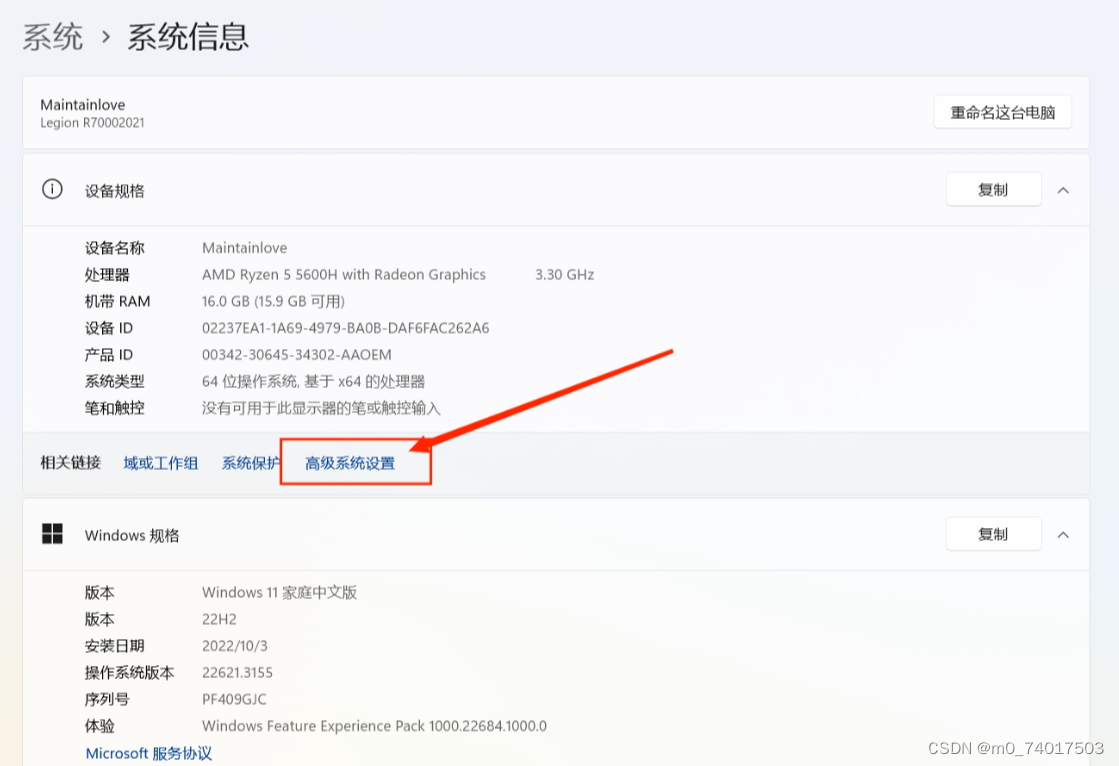Click the 设备名称 label
Screen dimensions: 1119x766
coord(114,248)
